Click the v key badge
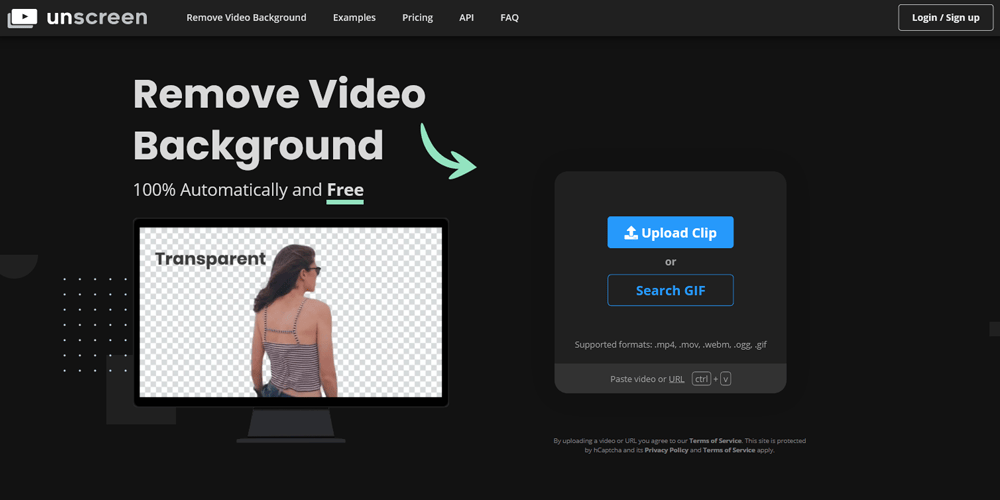Image resolution: width=1000 pixels, height=500 pixels. [725, 379]
